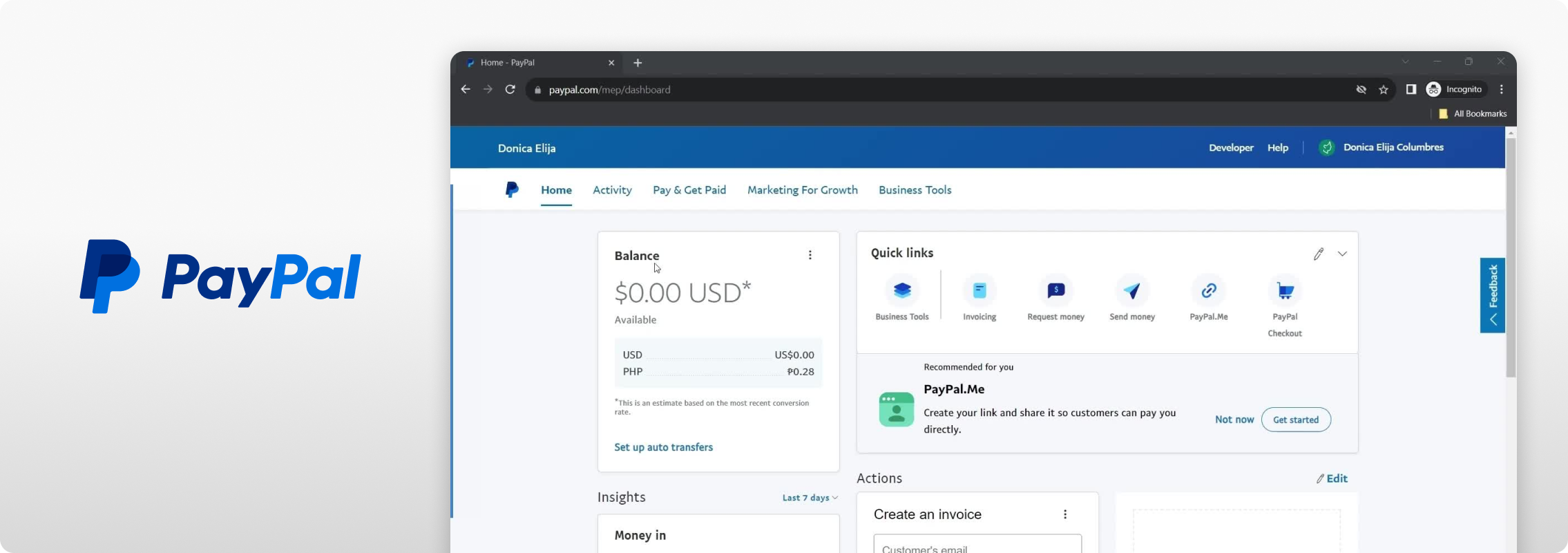
Task: Click the Money in heading
Action: tap(640, 535)
